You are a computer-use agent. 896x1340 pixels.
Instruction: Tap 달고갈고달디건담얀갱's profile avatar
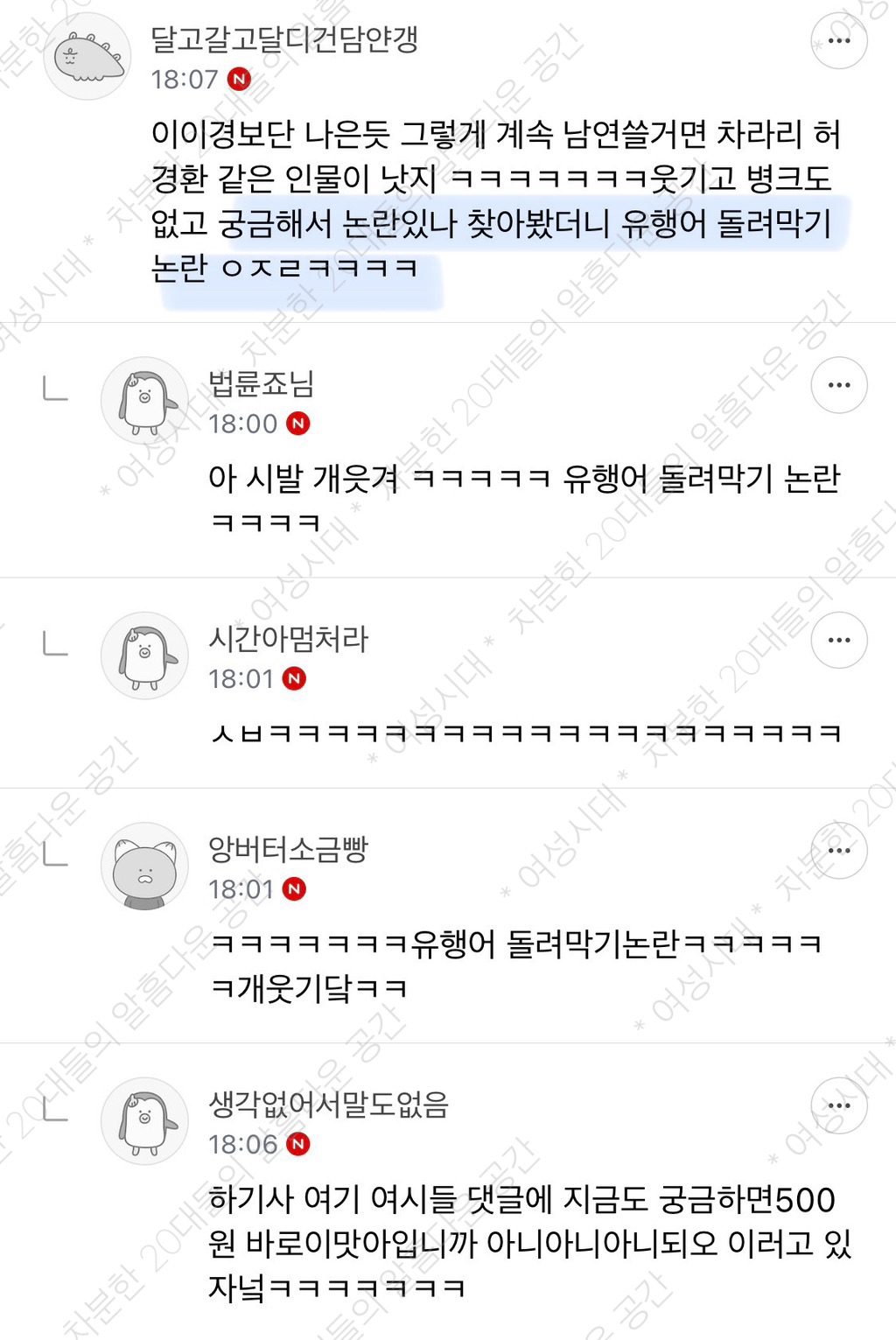pos(87,57)
